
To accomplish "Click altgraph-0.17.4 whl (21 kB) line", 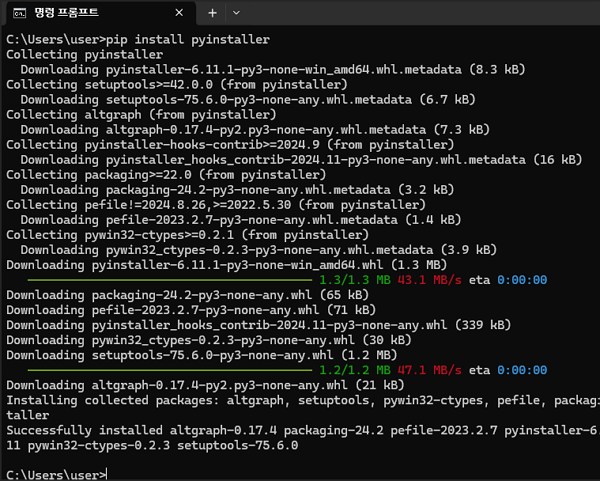I will tap(205, 385).
